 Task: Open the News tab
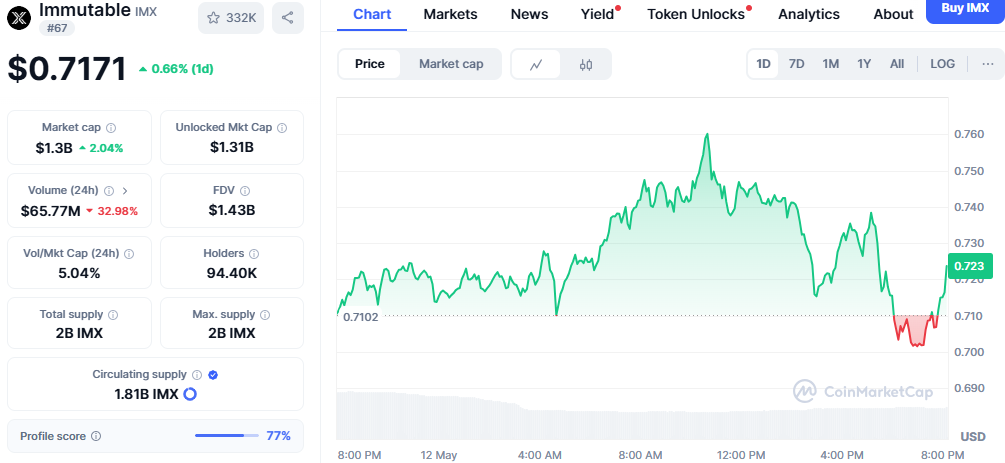coord(529,14)
